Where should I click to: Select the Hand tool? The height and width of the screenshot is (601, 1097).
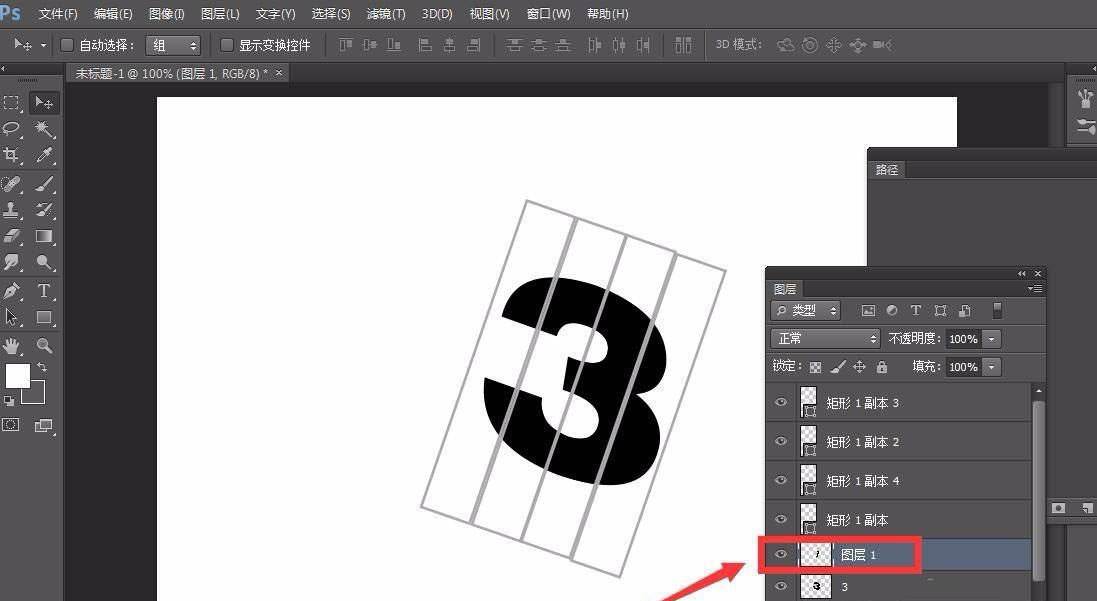(x=12, y=345)
